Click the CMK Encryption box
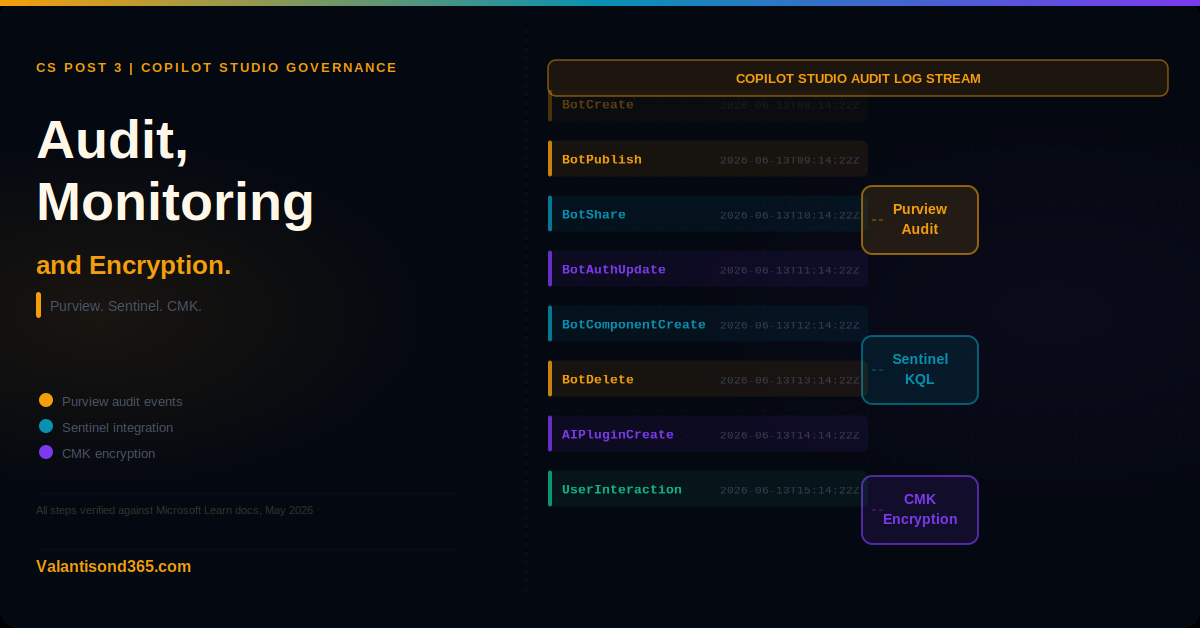Screen dimensions: 1200x628 pyautogui.click(x=920, y=510)
